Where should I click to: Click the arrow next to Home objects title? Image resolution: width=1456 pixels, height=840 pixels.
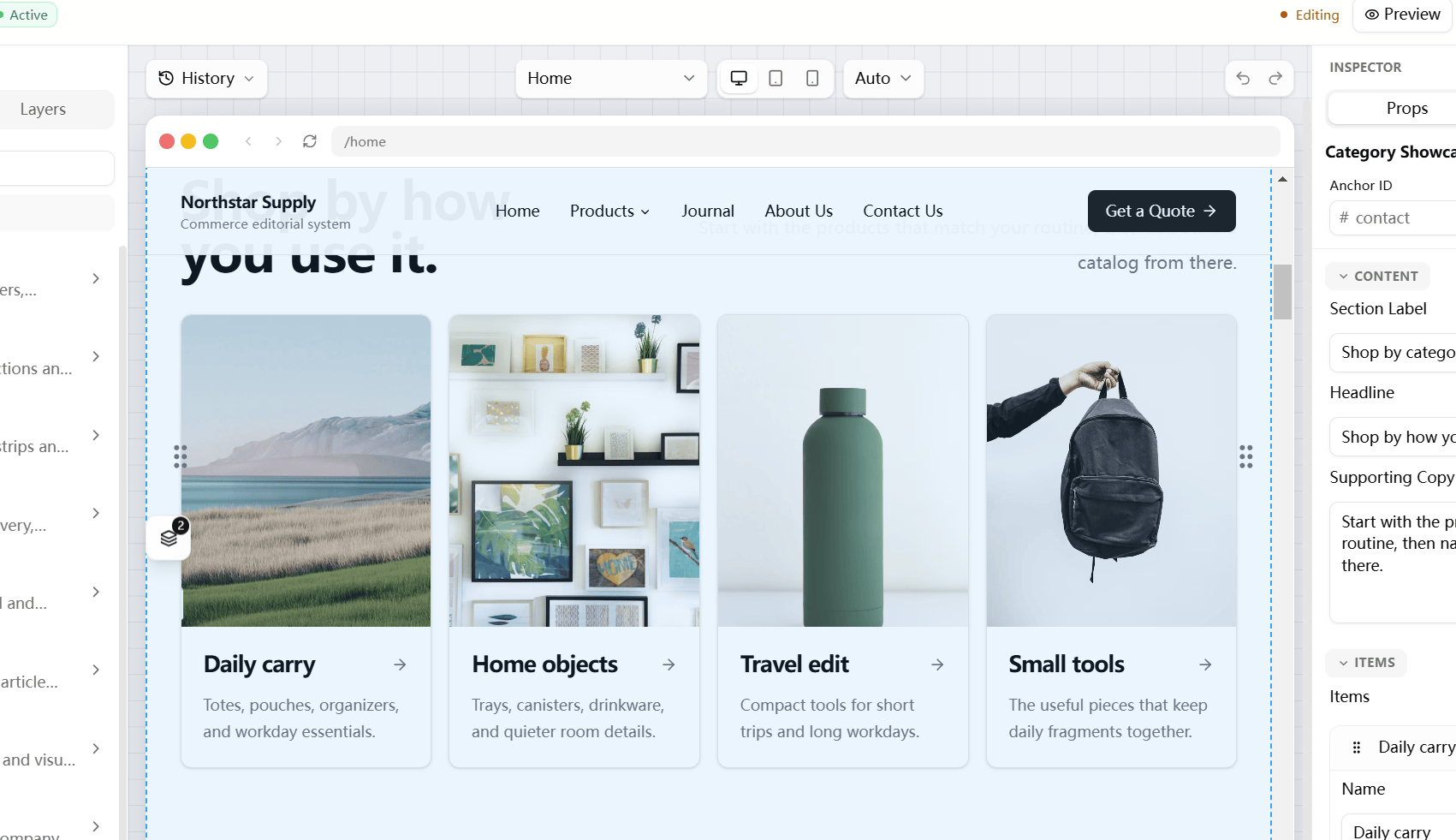pyautogui.click(x=669, y=664)
